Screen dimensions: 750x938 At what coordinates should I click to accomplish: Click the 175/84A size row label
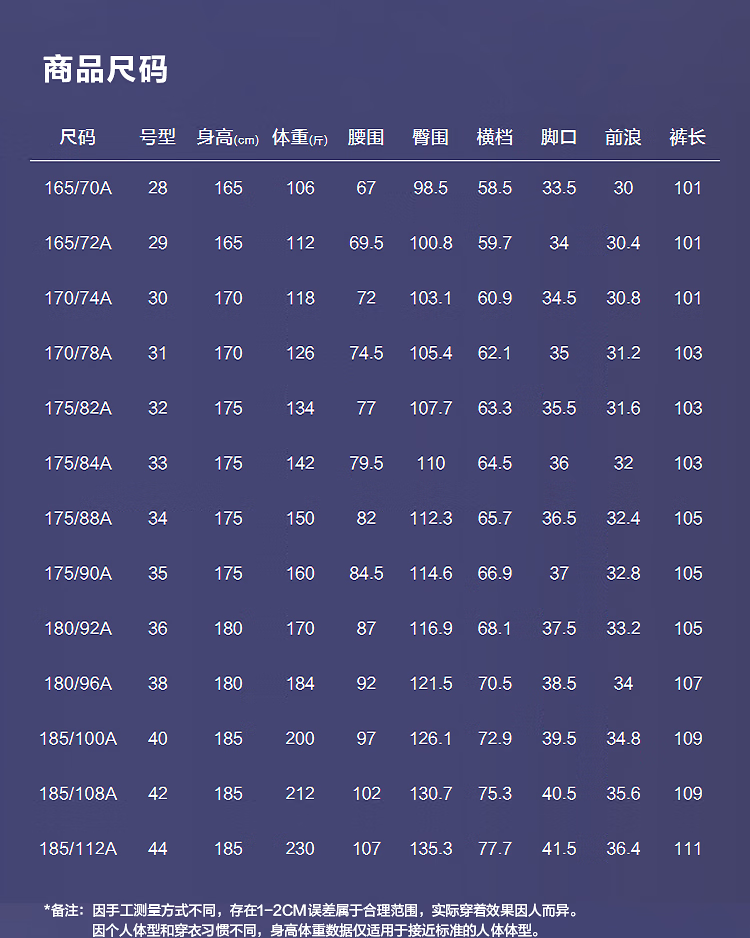[x=78, y=463]
